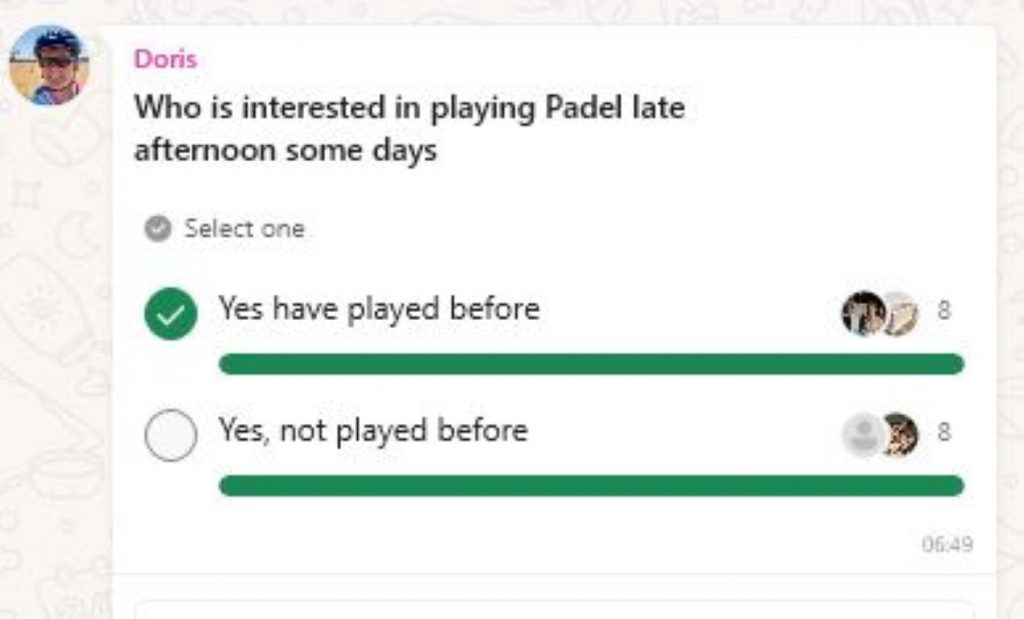Click the Select one label
1024x619 pixels.
(x=244, y=229)
